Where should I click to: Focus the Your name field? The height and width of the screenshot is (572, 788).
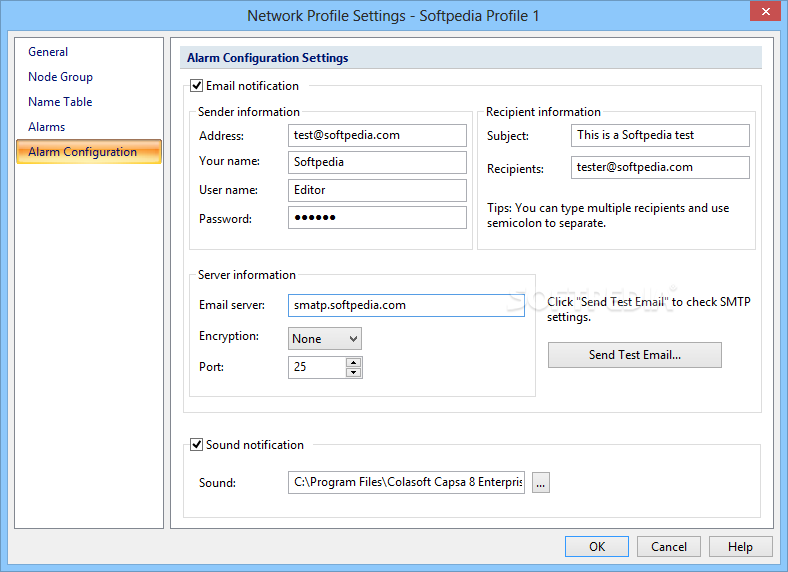pos(377,162)
